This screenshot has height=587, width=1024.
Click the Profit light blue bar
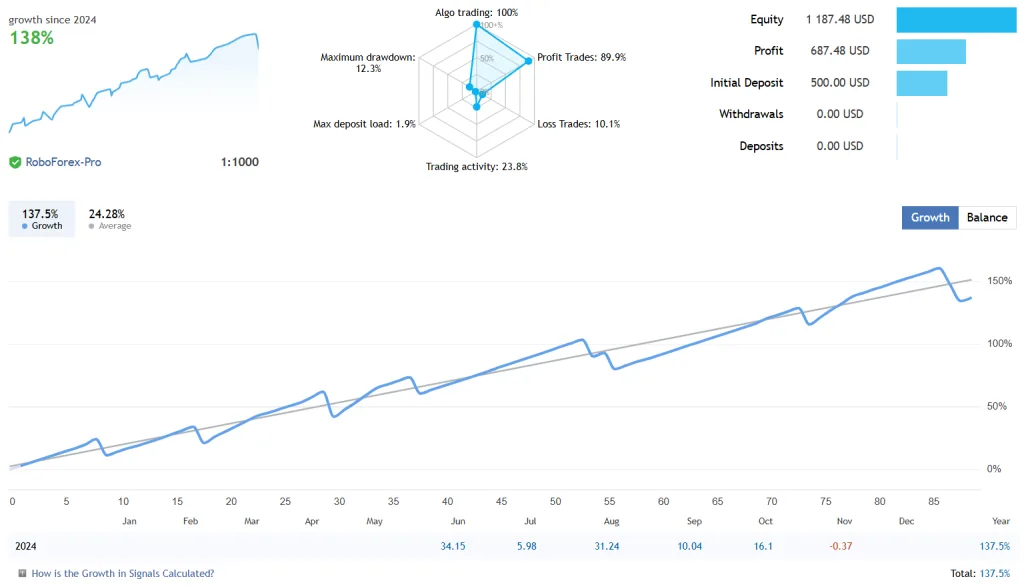click(x=931, y=52)
